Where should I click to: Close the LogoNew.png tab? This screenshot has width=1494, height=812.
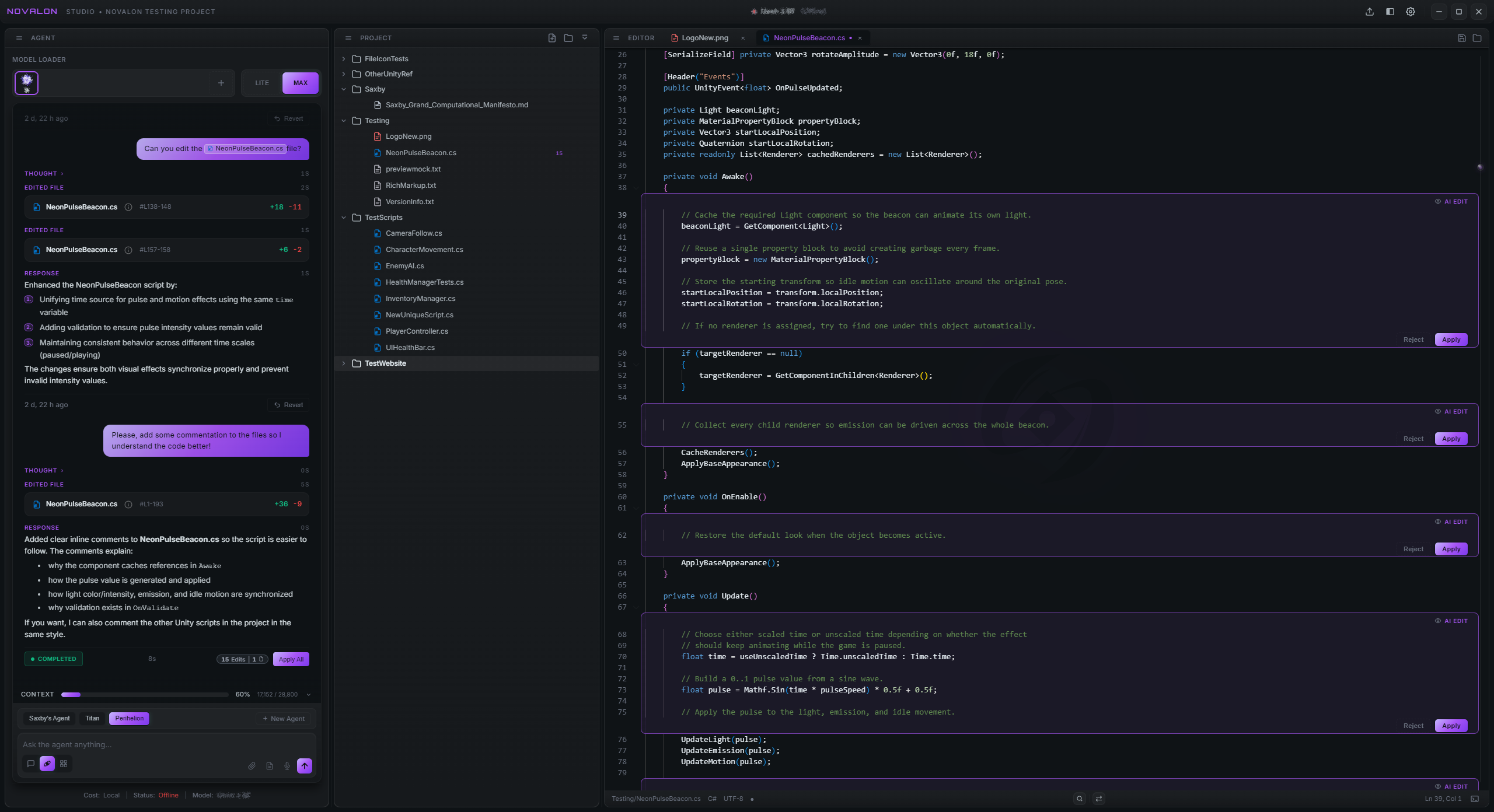(743, 38)
